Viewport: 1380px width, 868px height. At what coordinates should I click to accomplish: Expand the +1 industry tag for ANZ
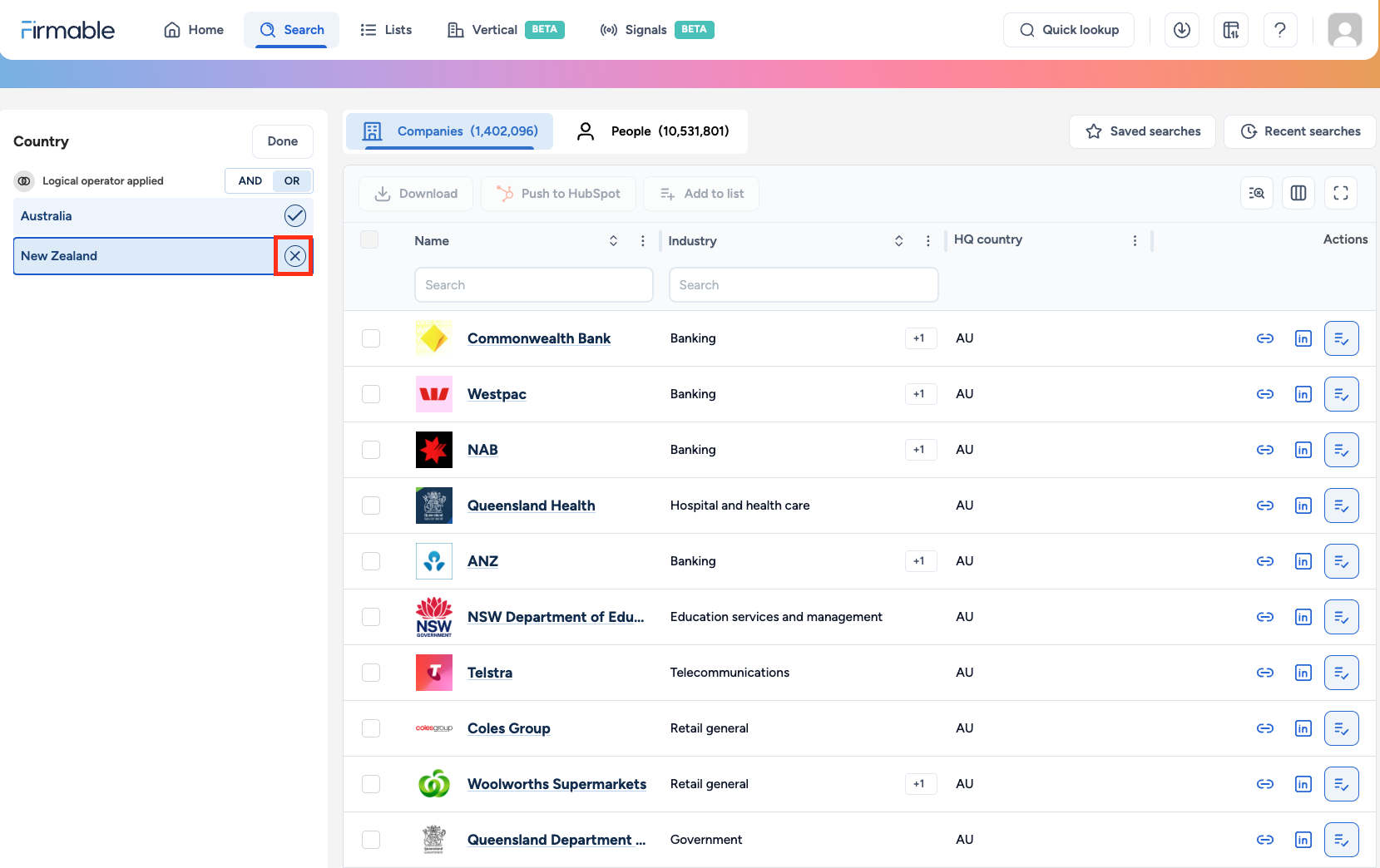(920, 561)
